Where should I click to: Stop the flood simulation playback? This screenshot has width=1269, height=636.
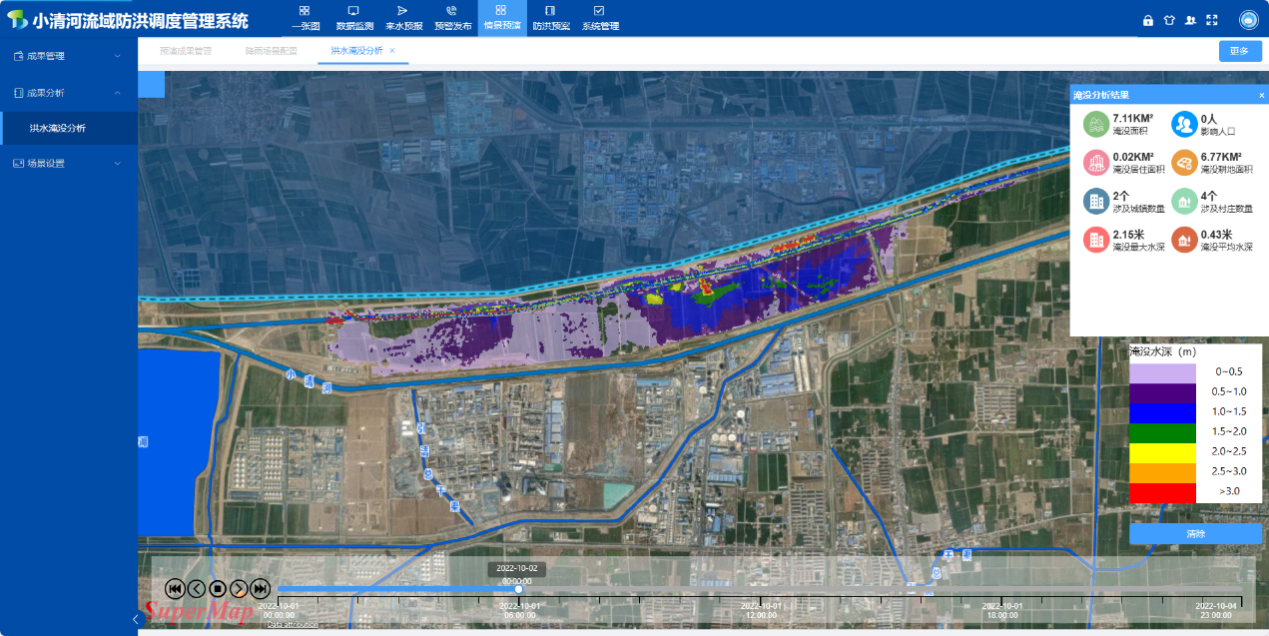tap(217, 589)
